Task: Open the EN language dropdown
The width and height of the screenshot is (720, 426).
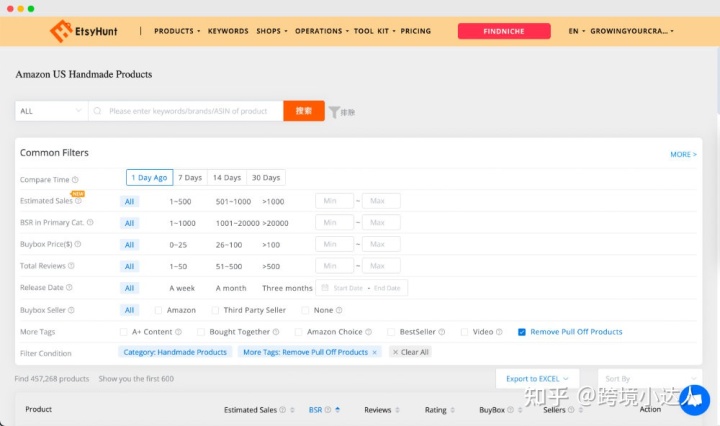Action: click(577, 31)
